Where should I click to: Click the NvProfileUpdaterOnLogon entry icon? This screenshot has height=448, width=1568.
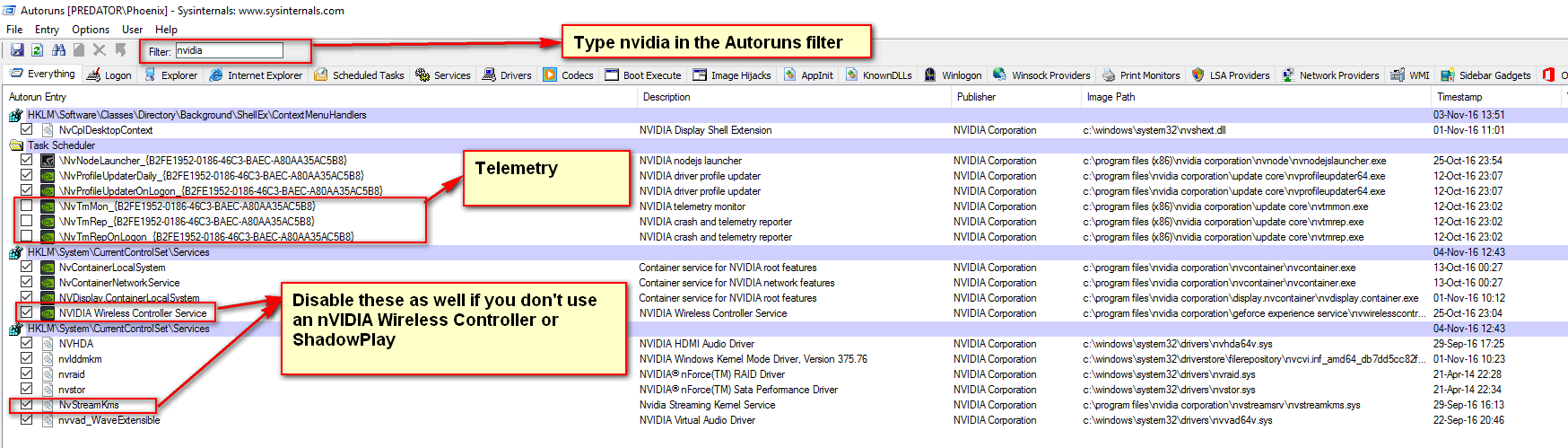click(48, 191)
